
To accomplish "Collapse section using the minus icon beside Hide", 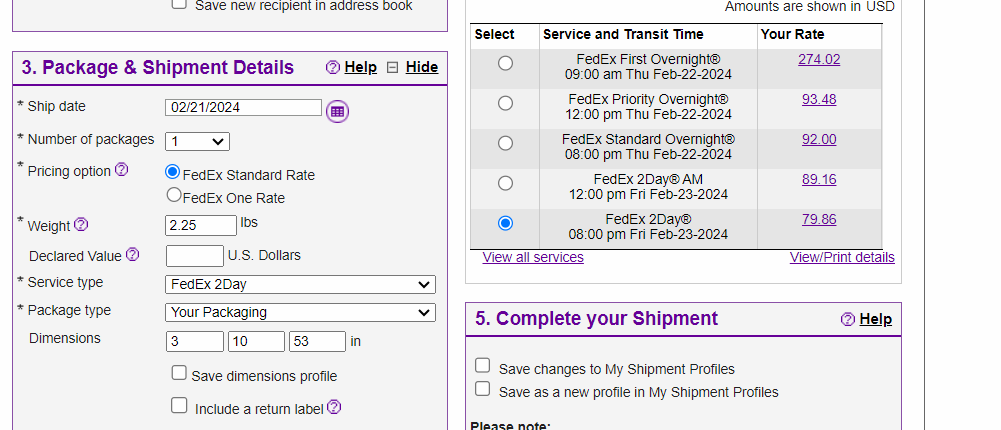I will (393, 68).
